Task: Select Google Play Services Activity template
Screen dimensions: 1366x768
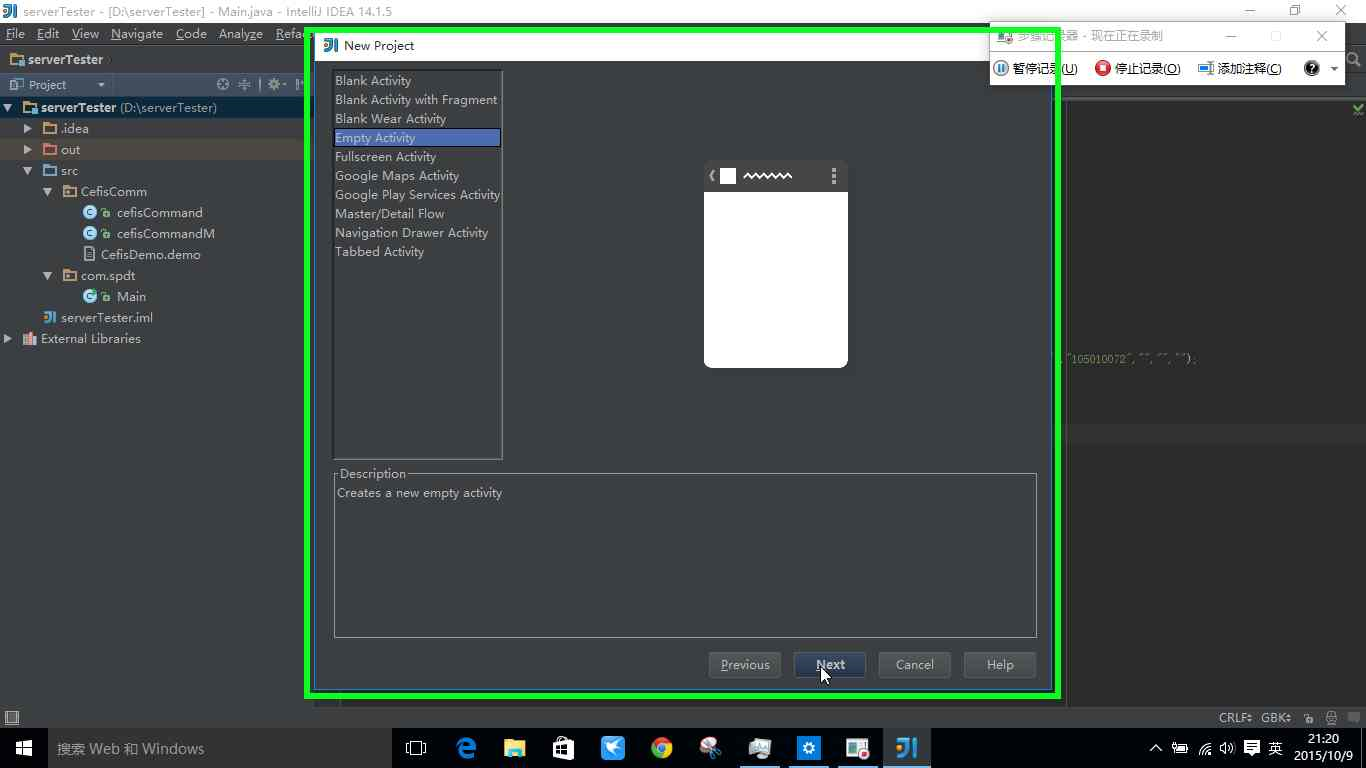Action: click(x=417, y=195)
